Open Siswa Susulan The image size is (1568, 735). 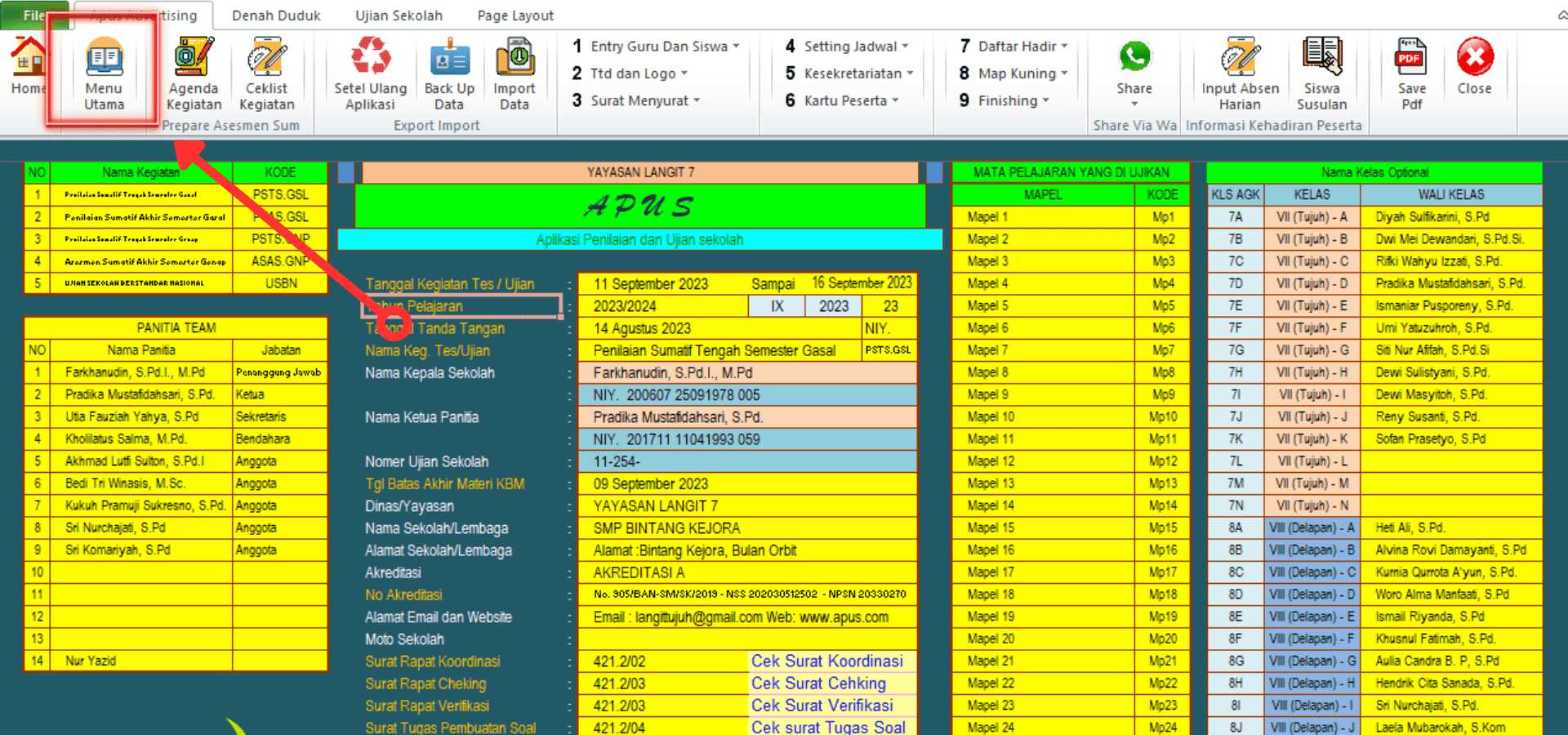[x=1321, y=73]
